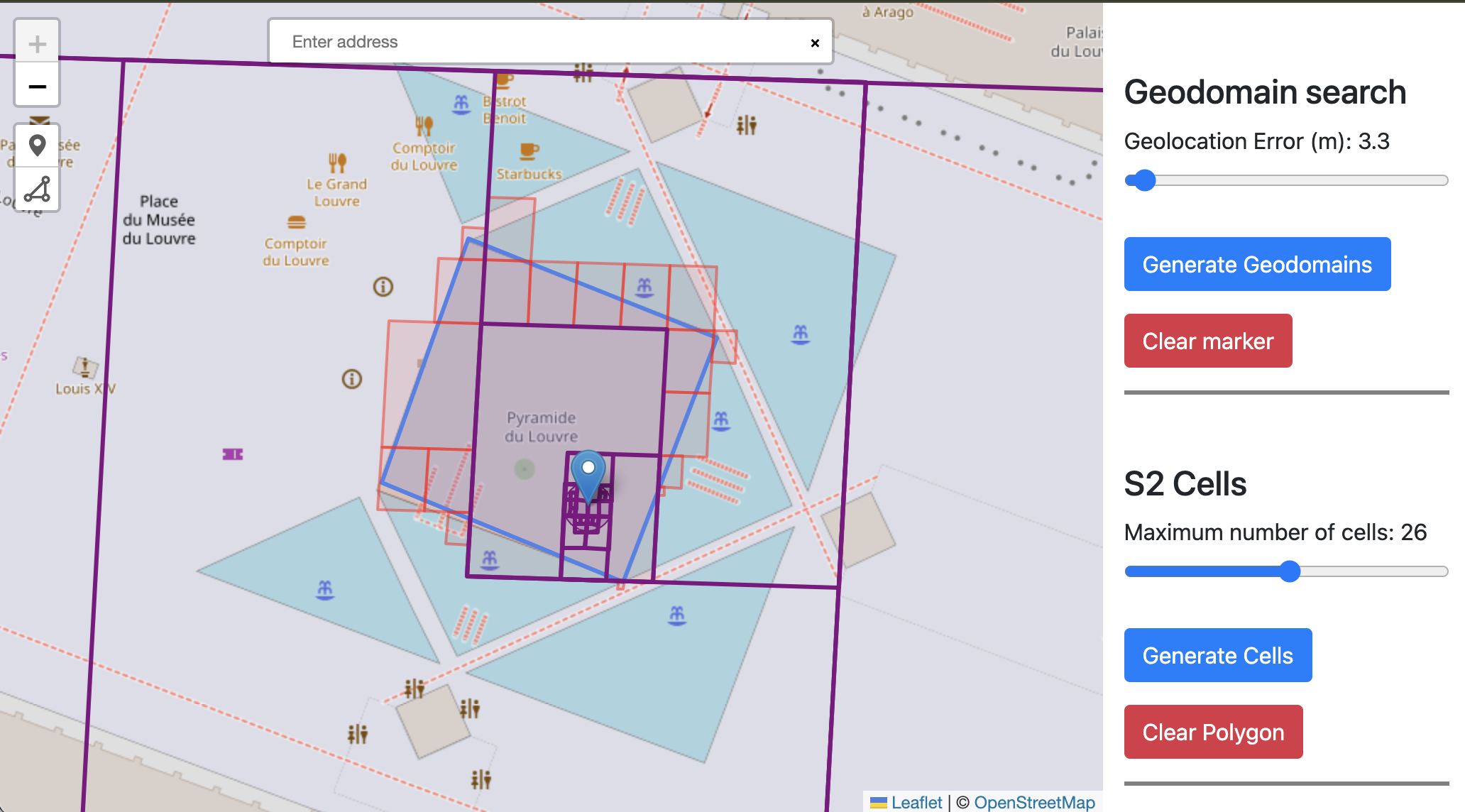Click the blue location marker pin

[x=588, y=474]
